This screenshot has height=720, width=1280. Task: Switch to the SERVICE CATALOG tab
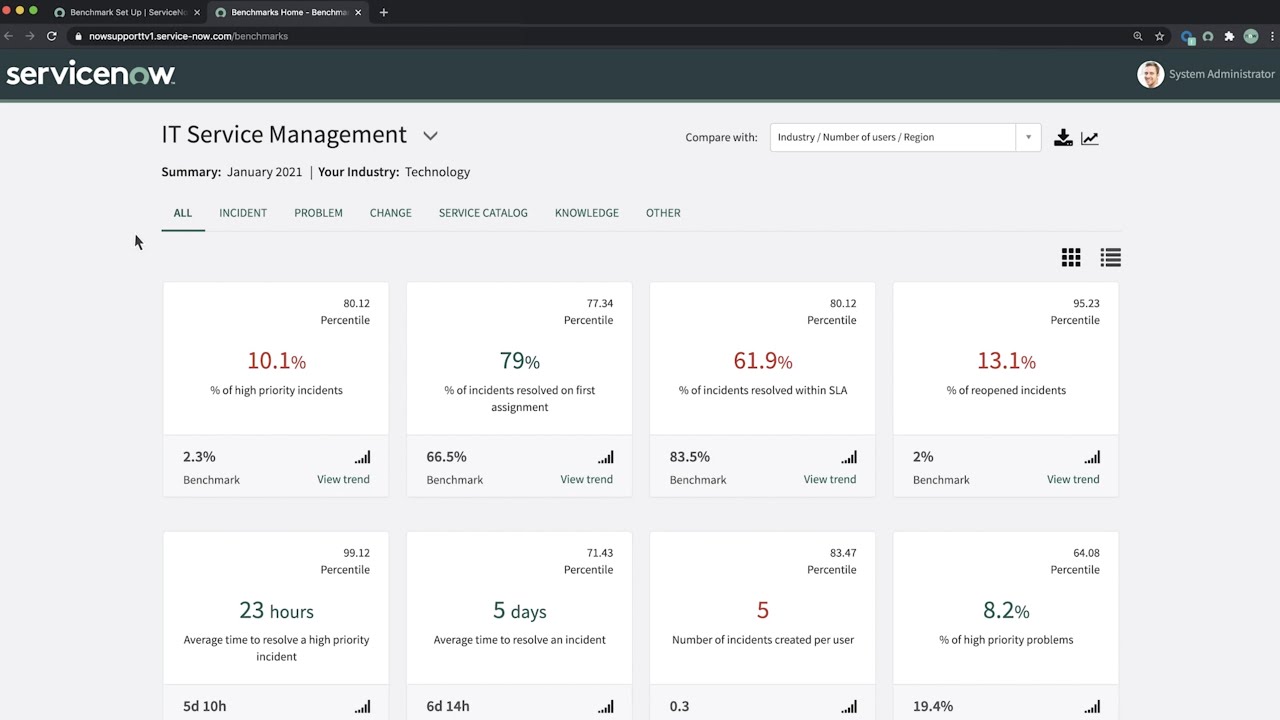pos(483,213)
